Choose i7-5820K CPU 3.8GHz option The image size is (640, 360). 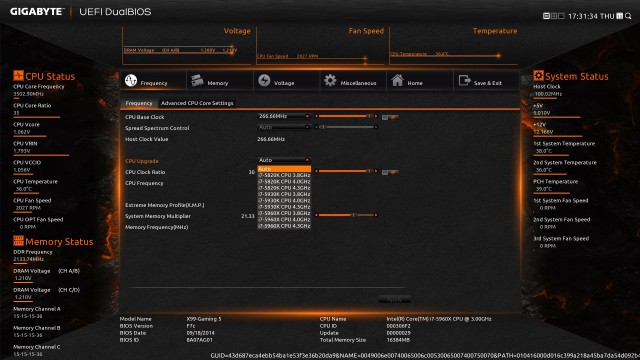[284, 175]
